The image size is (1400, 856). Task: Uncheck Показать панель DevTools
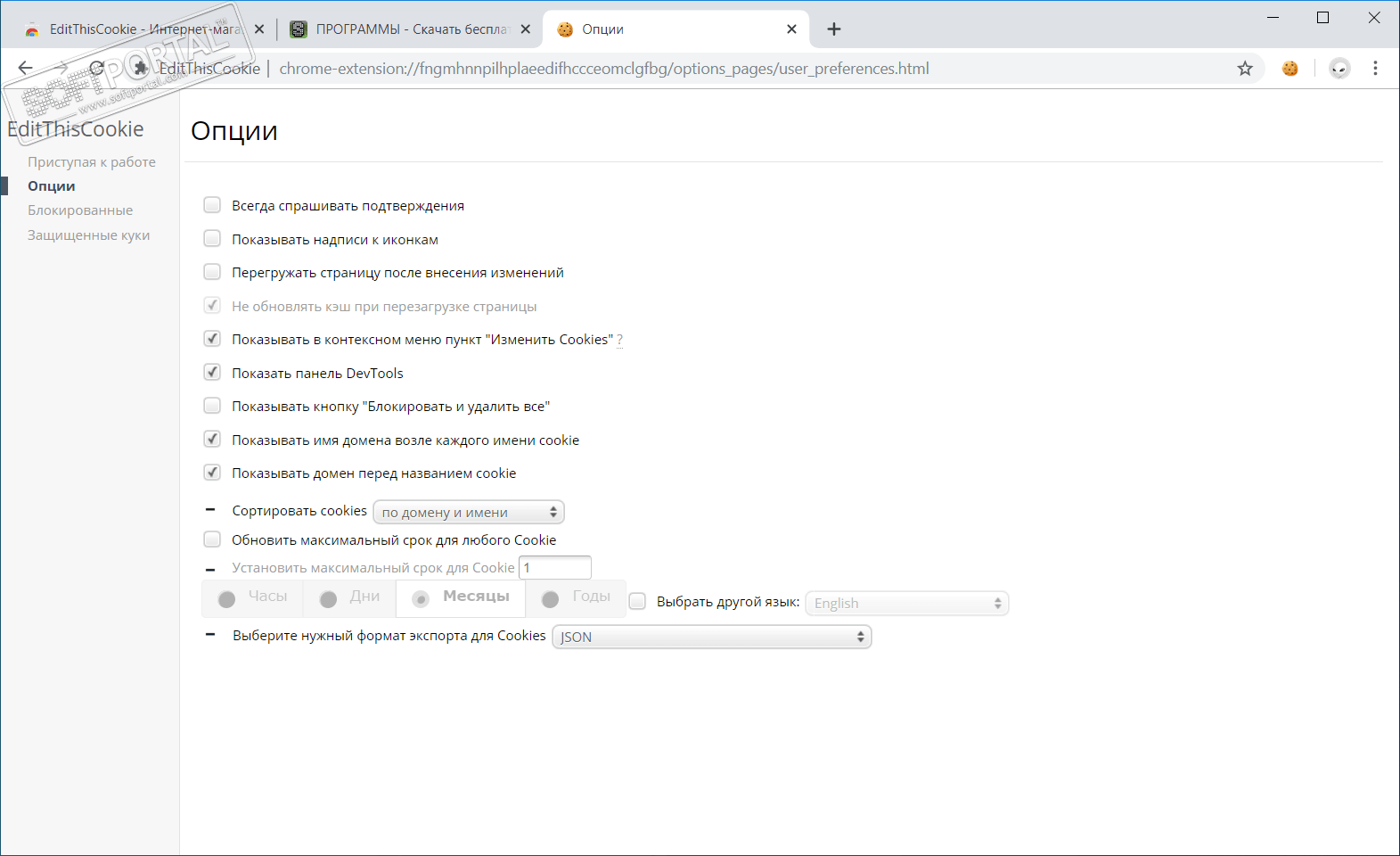(212, 372)
